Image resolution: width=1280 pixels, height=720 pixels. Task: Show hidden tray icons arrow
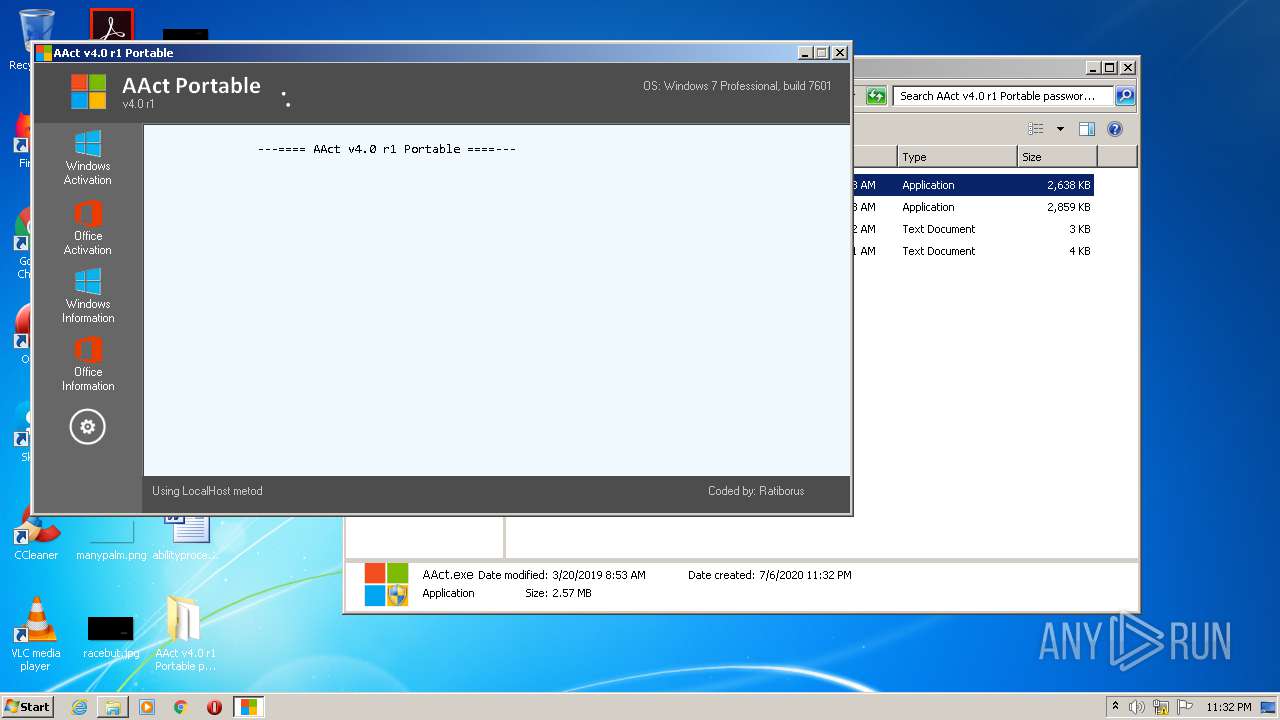click(1115, 706)
